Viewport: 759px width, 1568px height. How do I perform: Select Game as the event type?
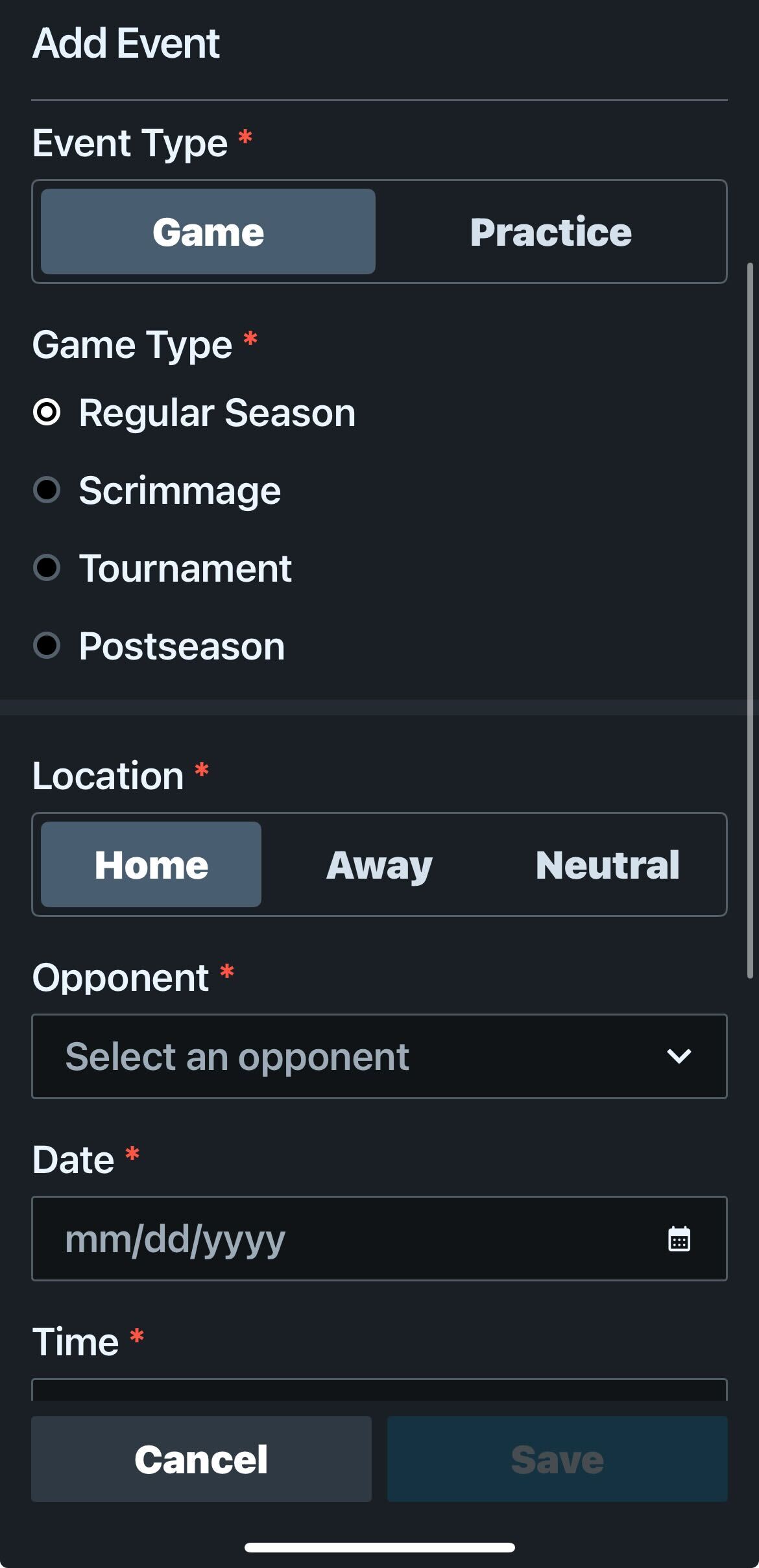[x=208, y=232]
